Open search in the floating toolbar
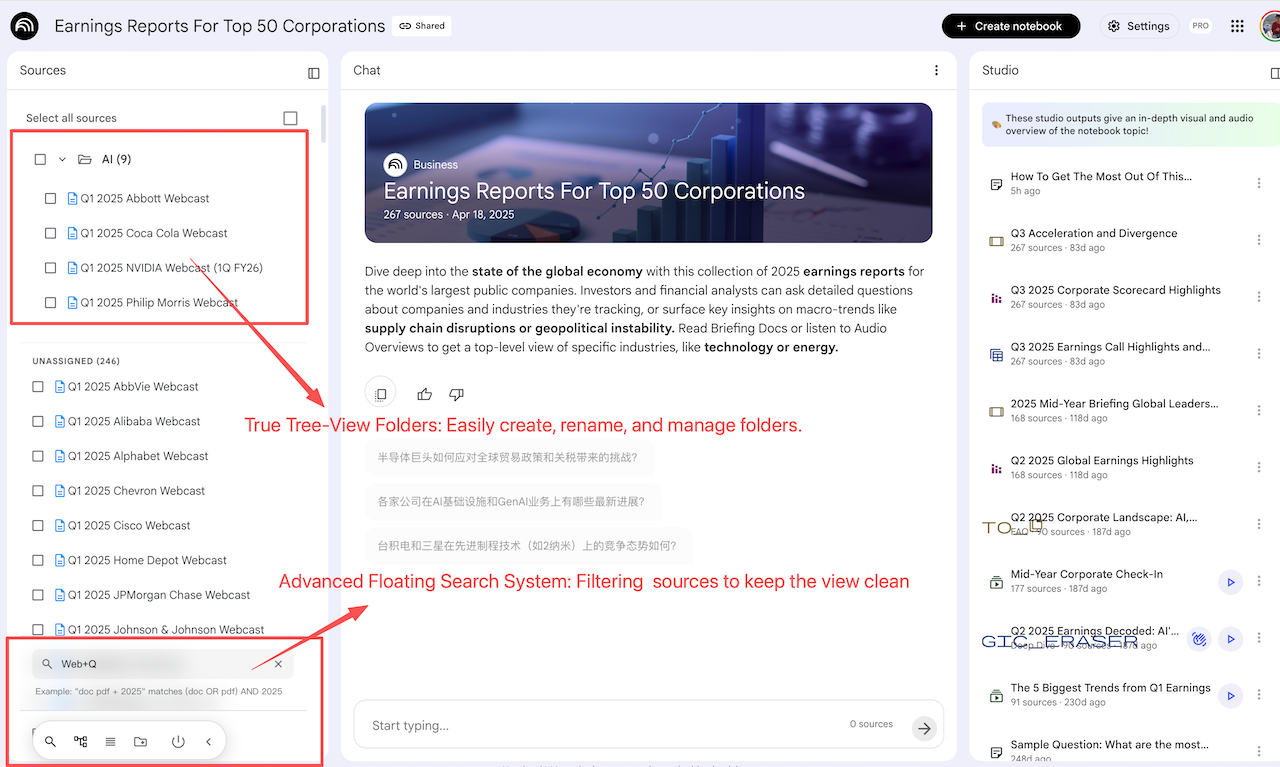 point(50,741)
